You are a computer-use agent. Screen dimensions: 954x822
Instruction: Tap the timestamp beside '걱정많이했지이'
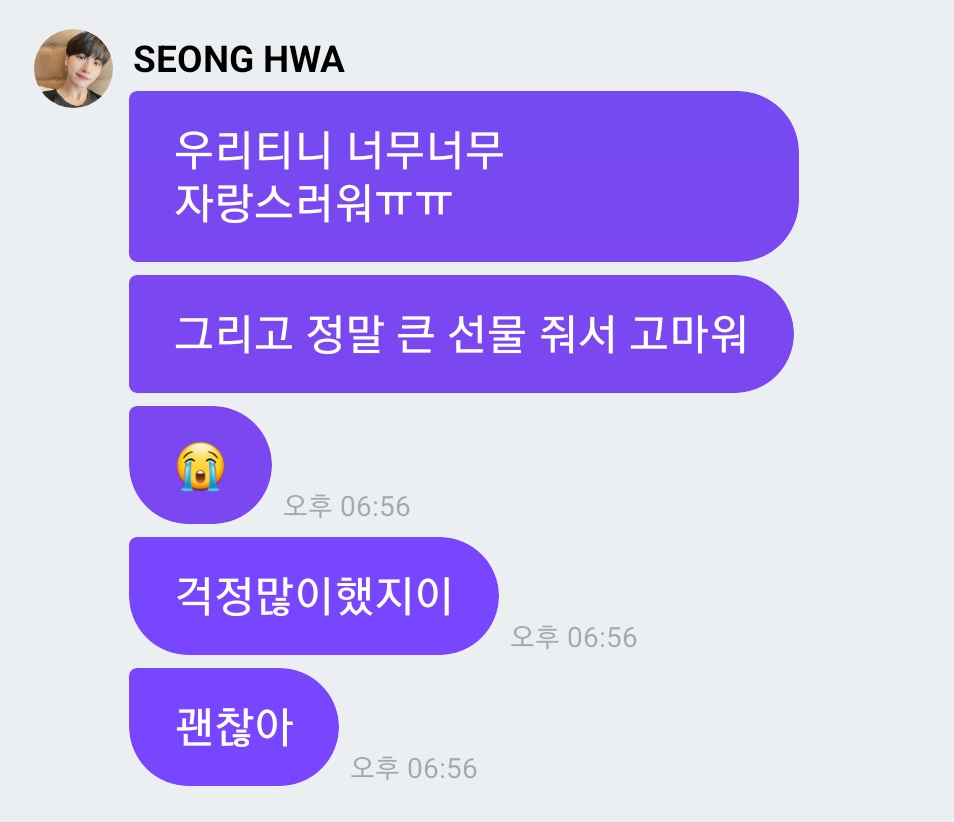574,637
